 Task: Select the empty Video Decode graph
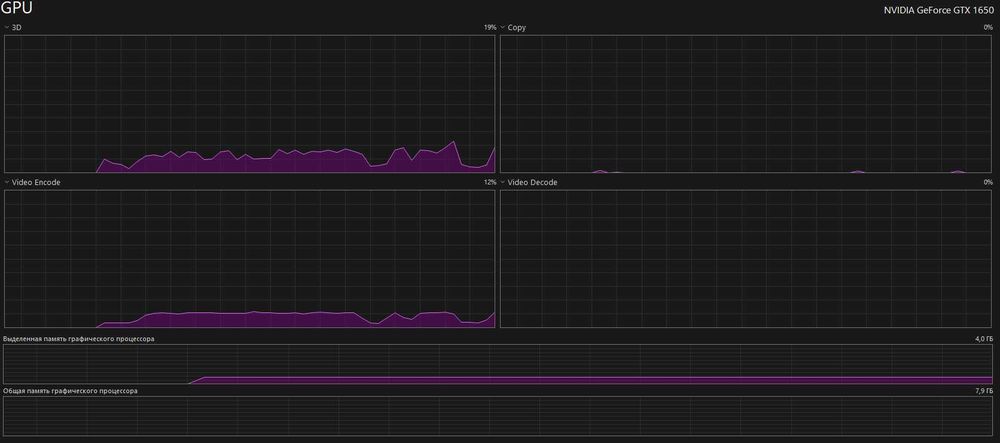pos(747,259)
